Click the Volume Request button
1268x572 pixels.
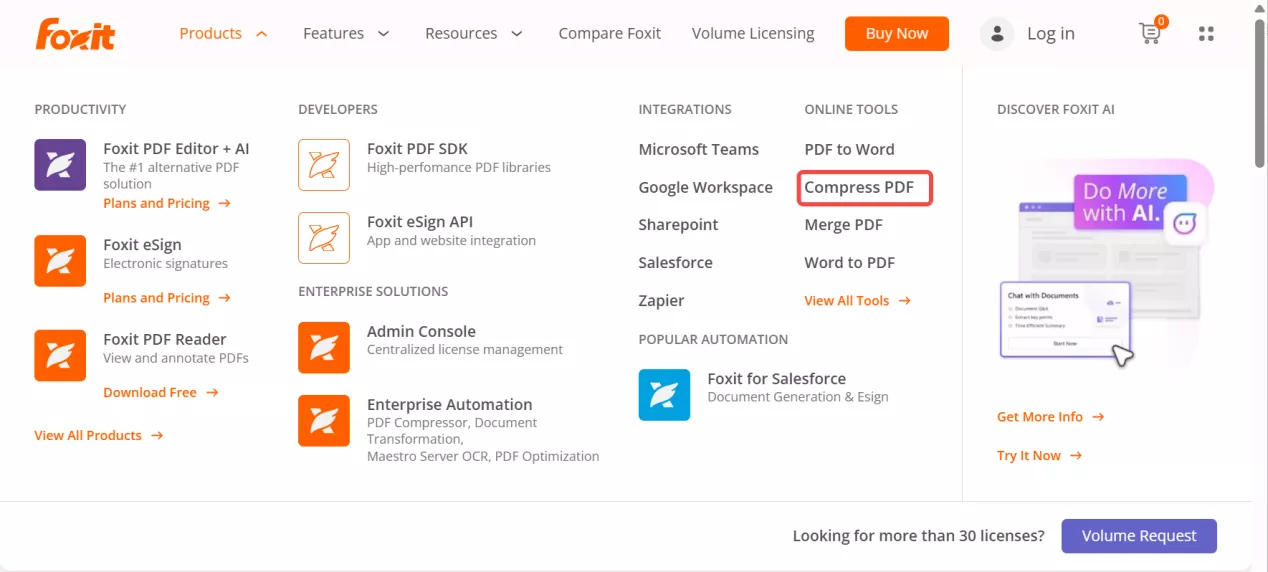tap(1138, 536)
